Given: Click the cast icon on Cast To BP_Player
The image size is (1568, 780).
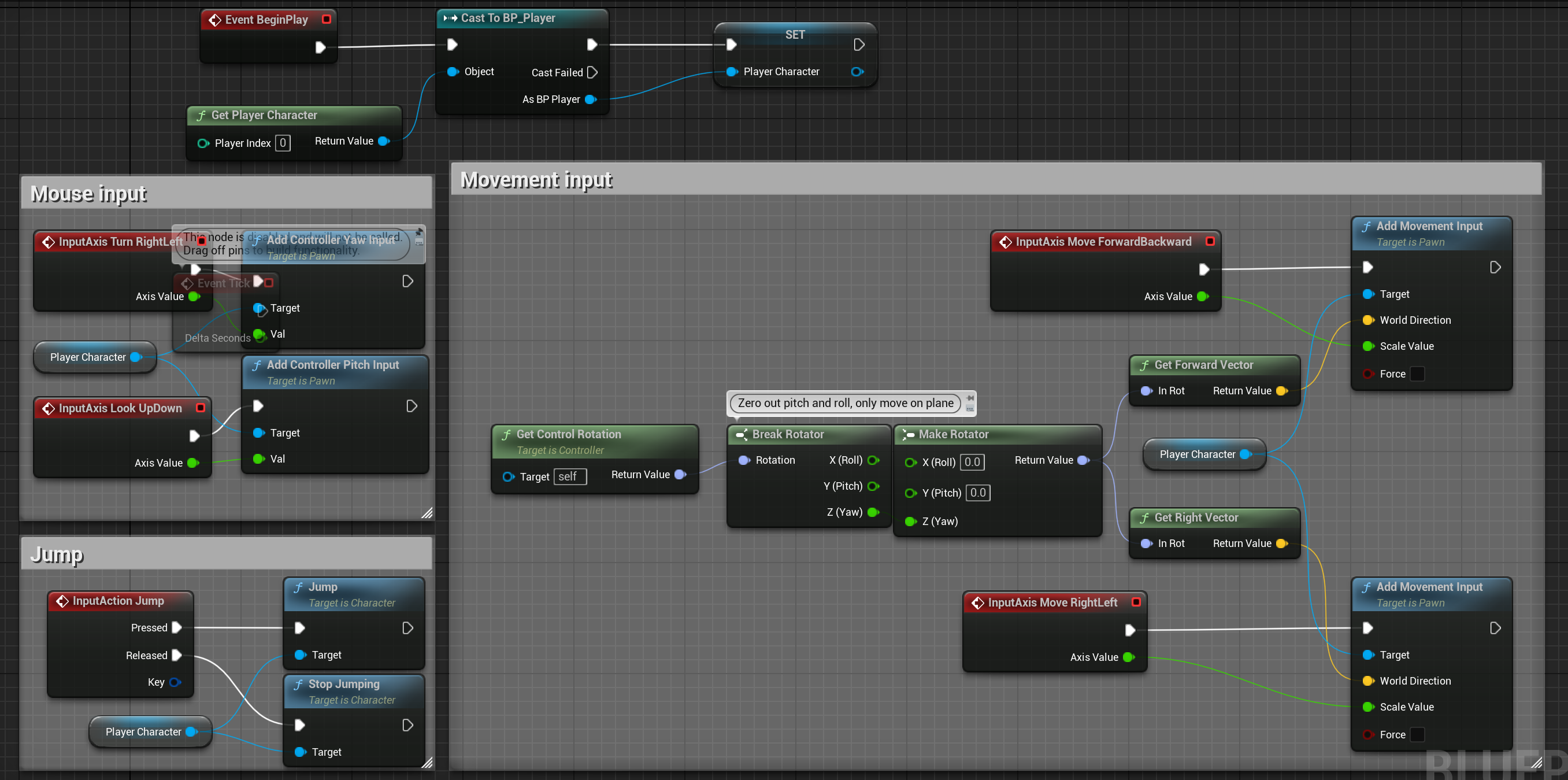Looking at the screenshot, I should click(x=450, y=18).
